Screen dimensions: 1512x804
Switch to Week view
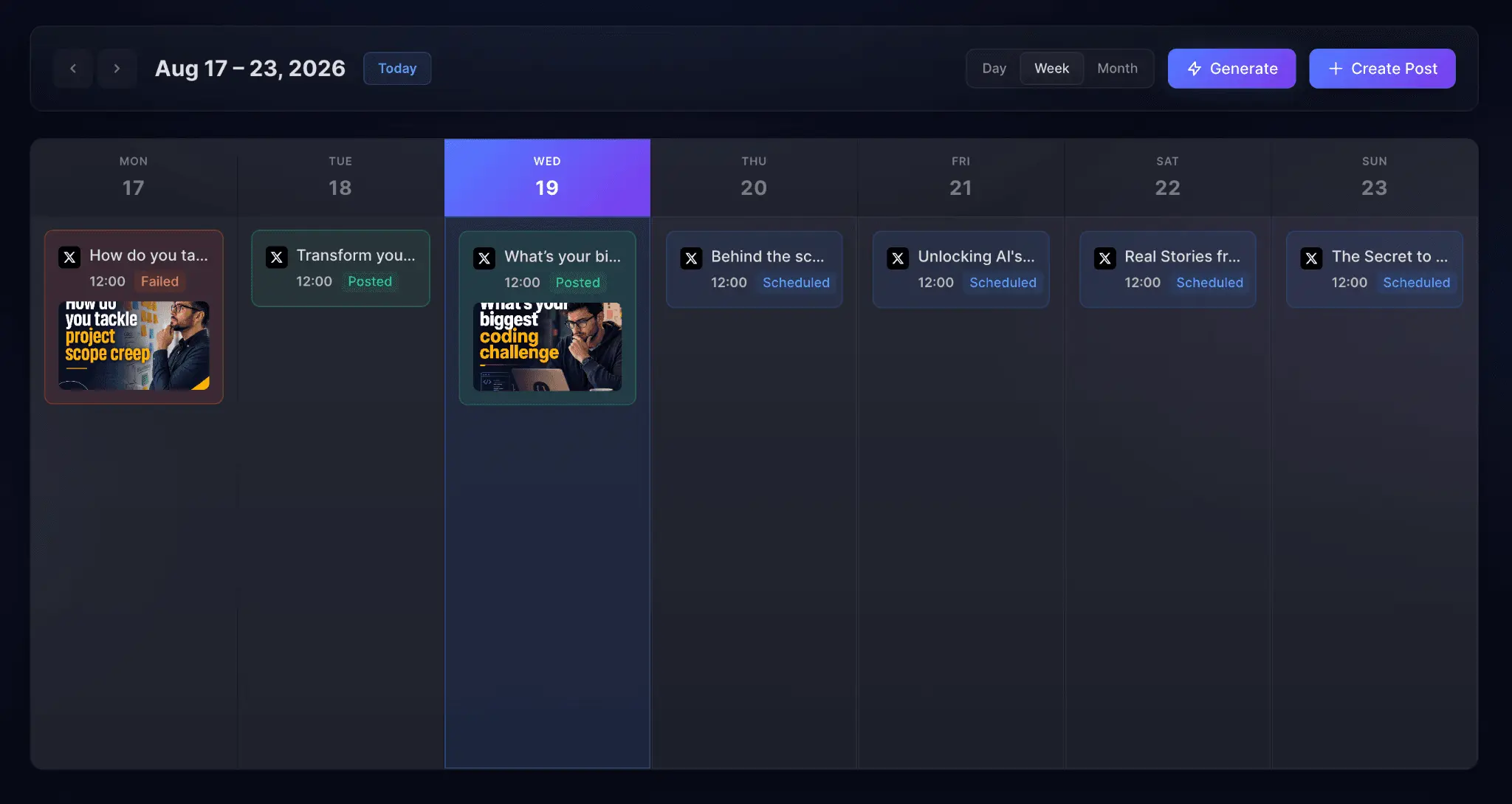point(1051,69)
